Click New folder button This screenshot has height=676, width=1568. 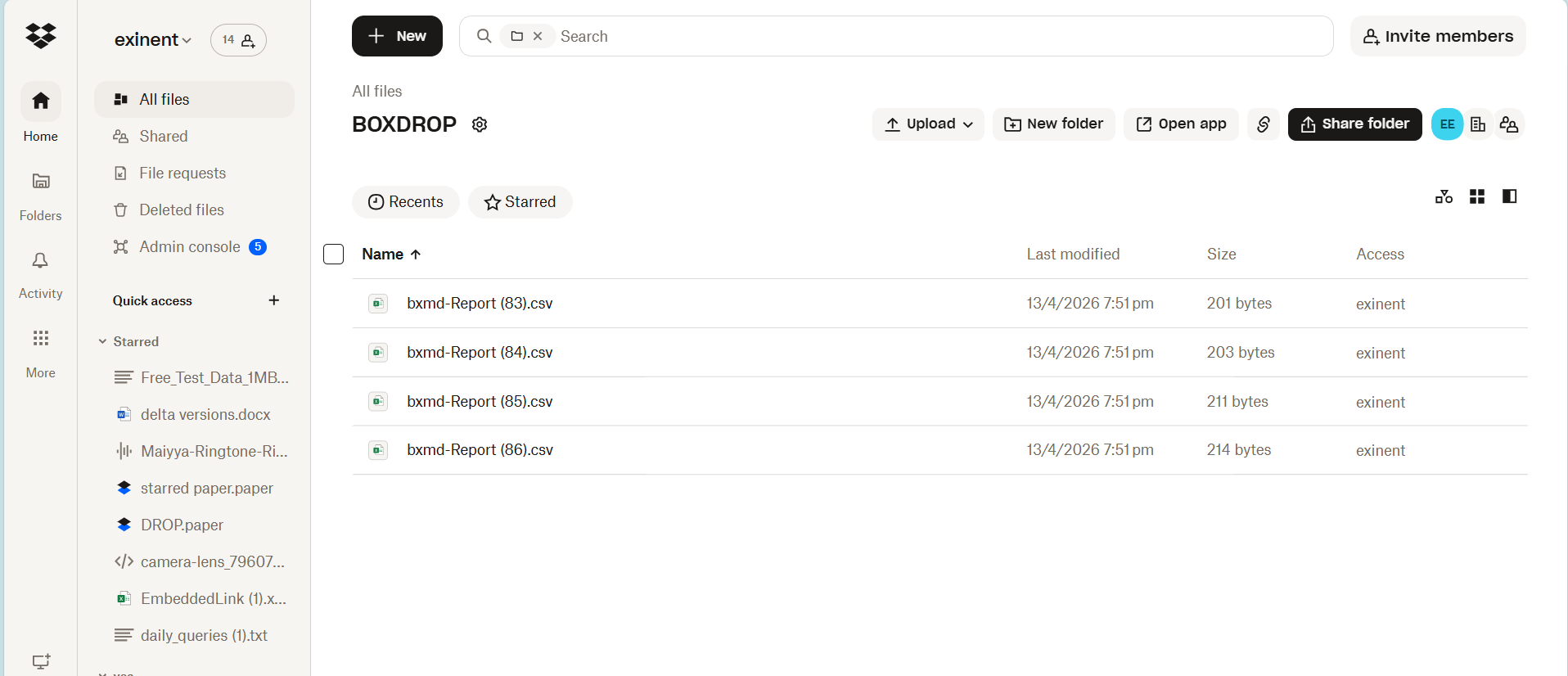[1053, 124]
